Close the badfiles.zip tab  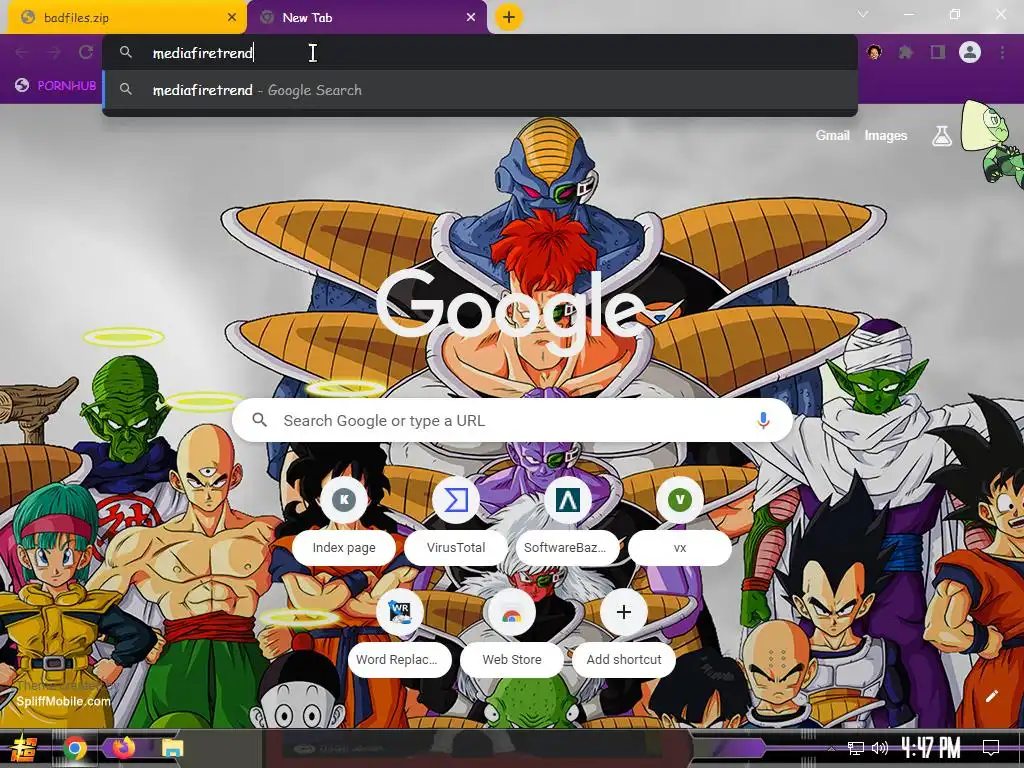coord(232,18)
